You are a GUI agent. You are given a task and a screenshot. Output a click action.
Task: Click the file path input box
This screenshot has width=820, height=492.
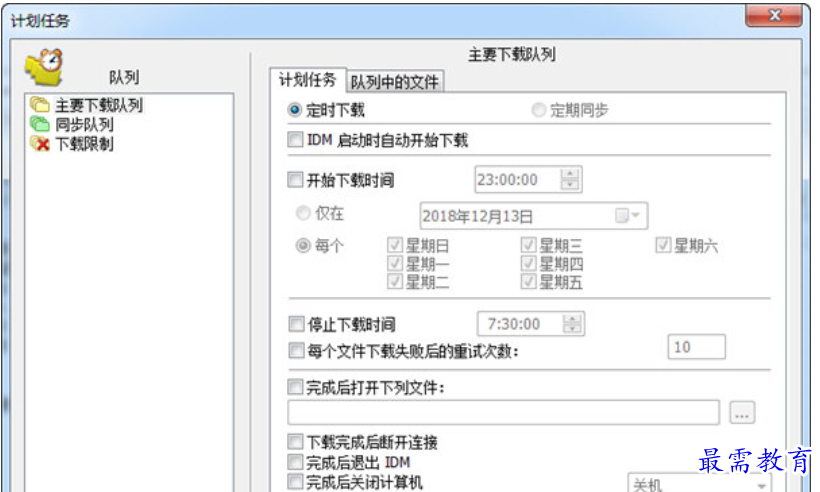pyautogui.click(x=504, y=413)
